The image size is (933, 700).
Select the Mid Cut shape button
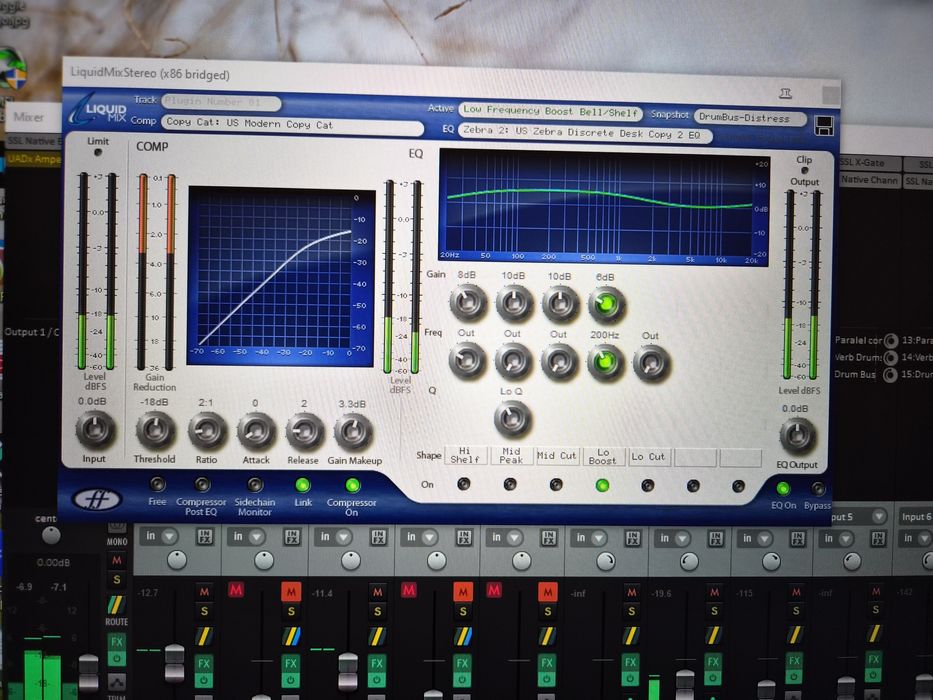(x=556, y=456)
